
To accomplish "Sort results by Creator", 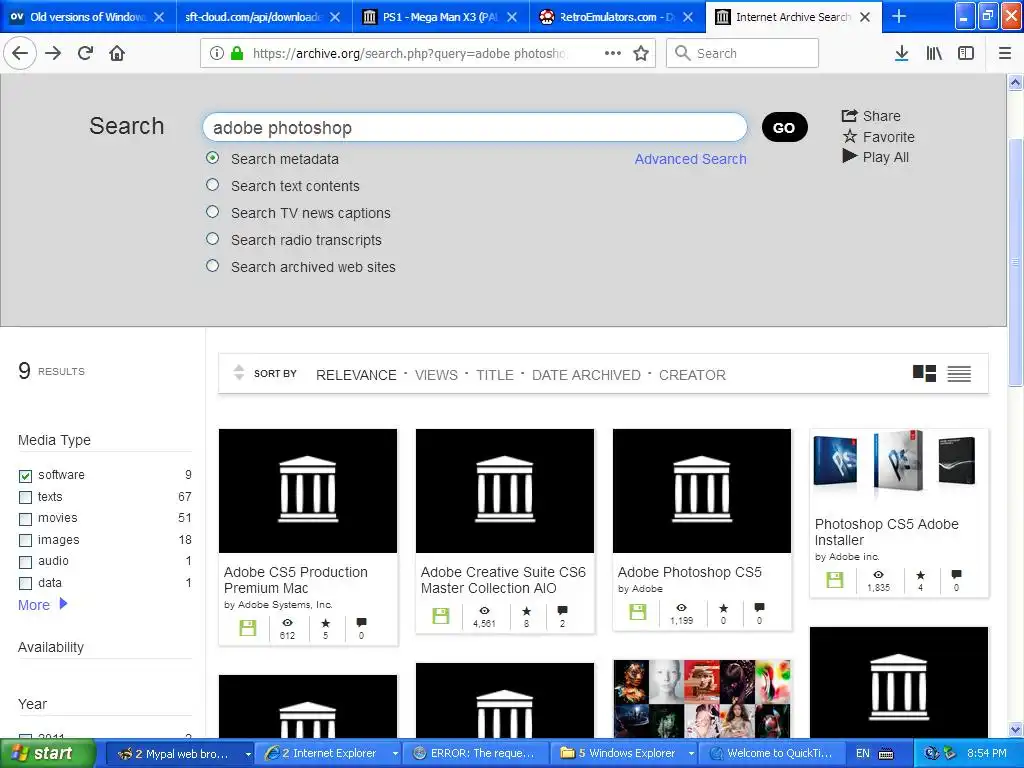I will point(692,375).
